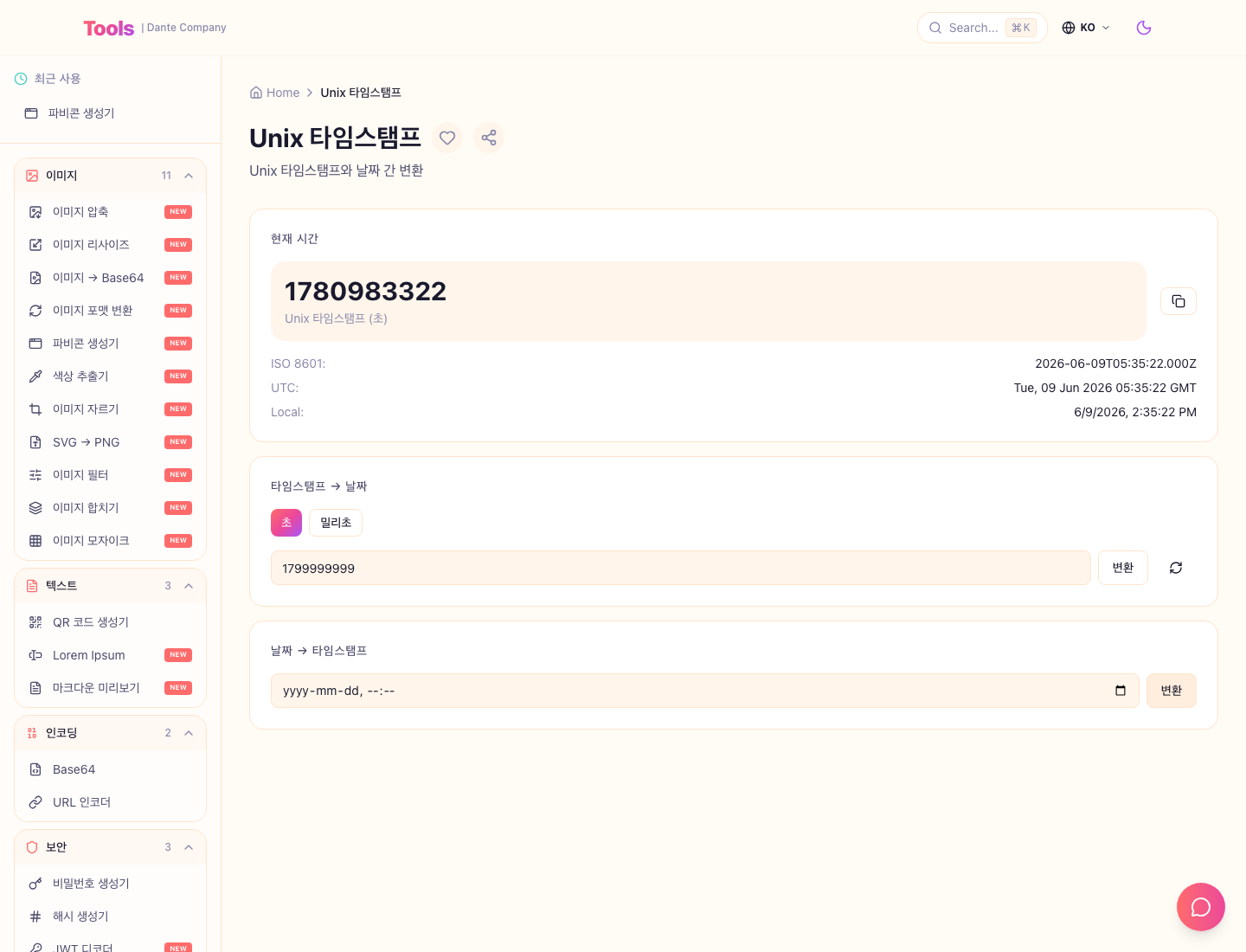The width and height of the screenshot is (1246, 952).
Task: Click the 해시 생성기 hash icon
Action: (x=35, y=917)
